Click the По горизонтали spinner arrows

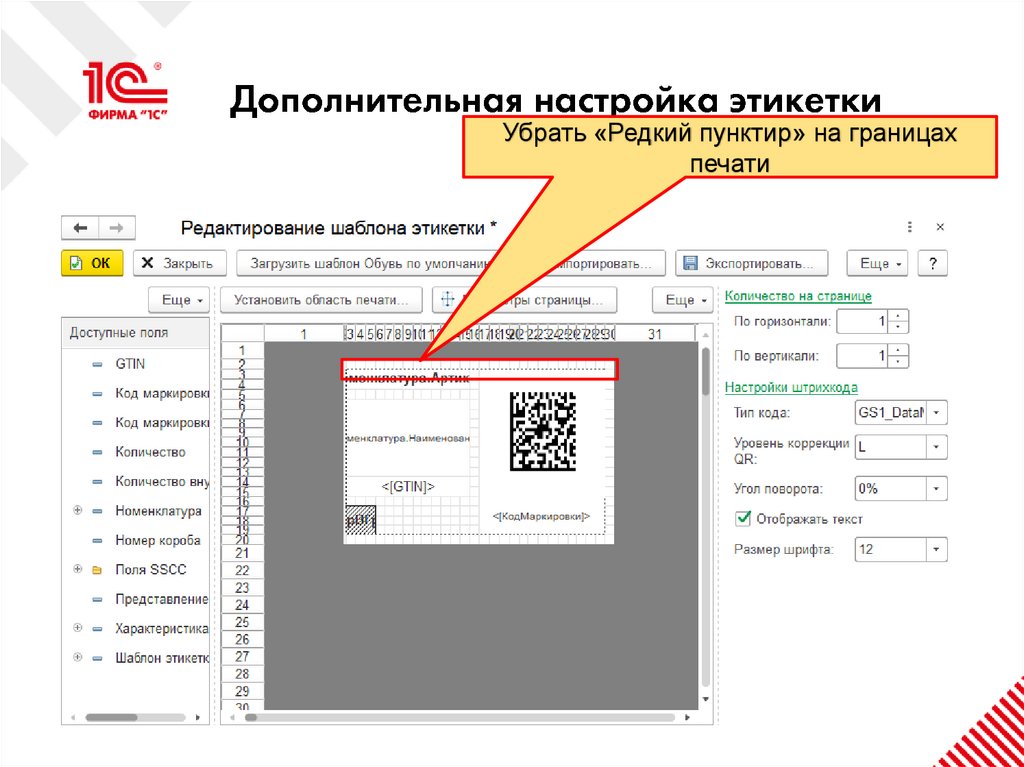[x=899, y=321]
